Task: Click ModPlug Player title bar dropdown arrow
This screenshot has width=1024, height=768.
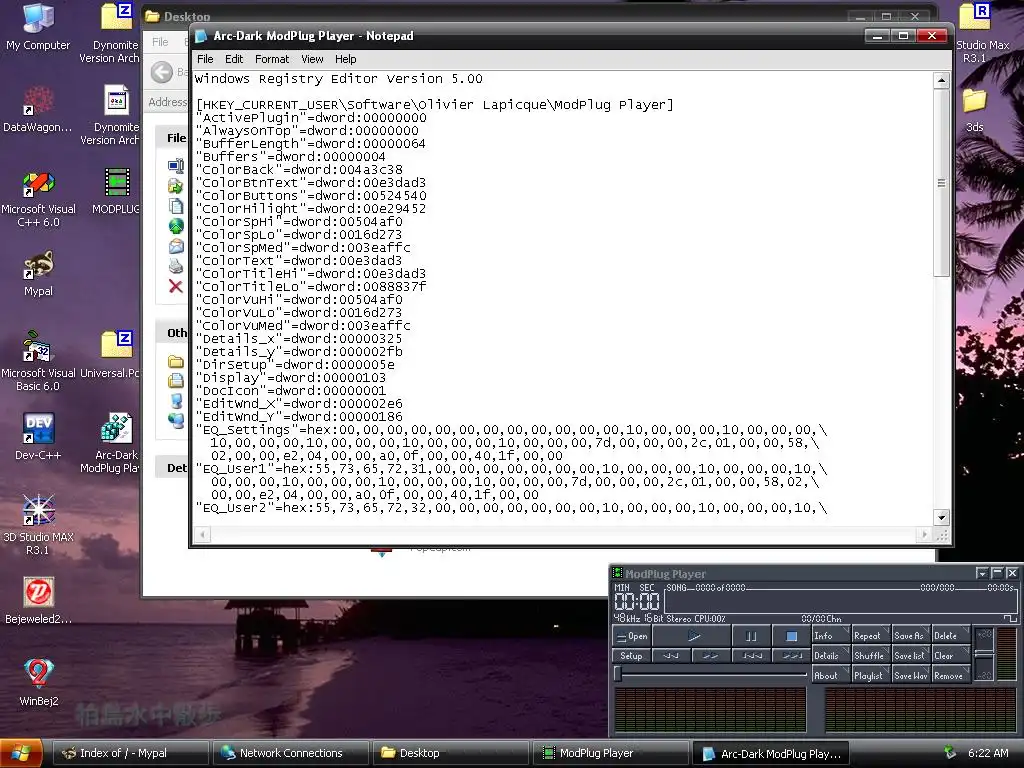Action: pyautogui.click(x=982, y=573)
